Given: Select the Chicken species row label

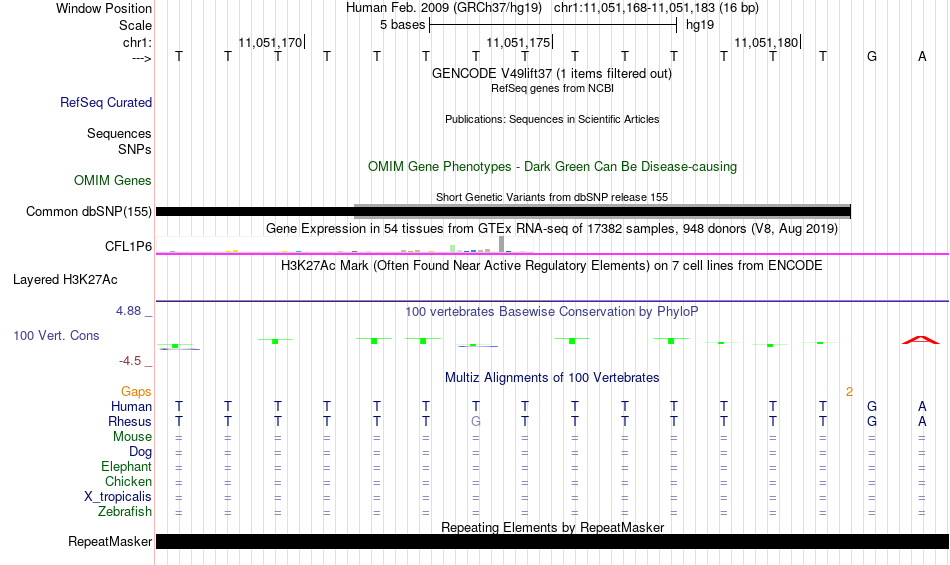Looking at the screenshot, I should tap(128, 481).
